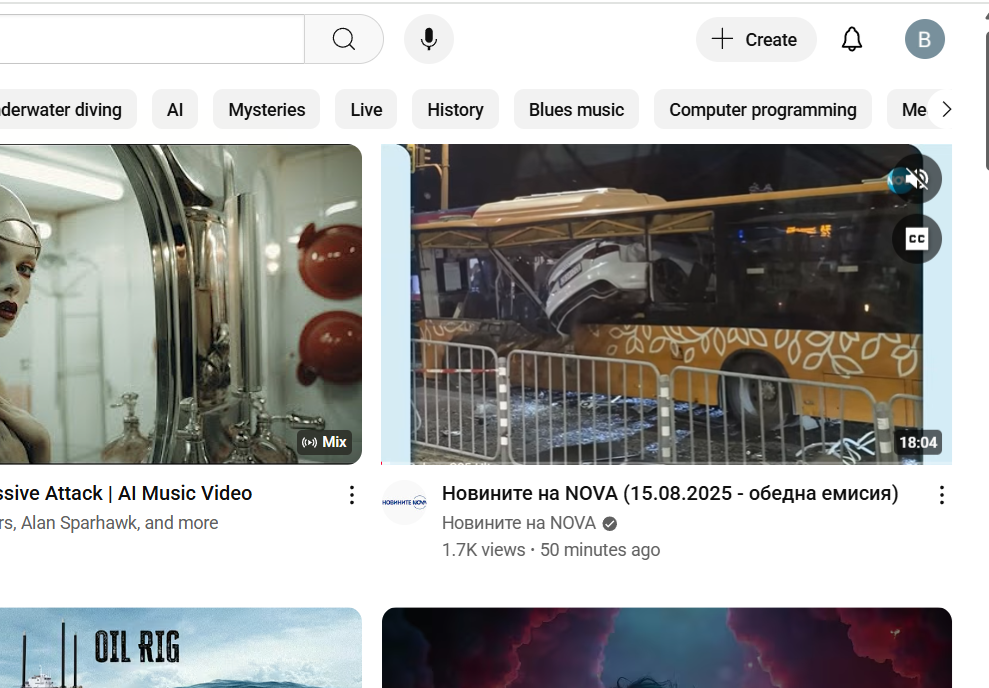Viewport: 989px width, 688px height.
Task: Click the 1.7K views text
Action: tap(483, 550)
